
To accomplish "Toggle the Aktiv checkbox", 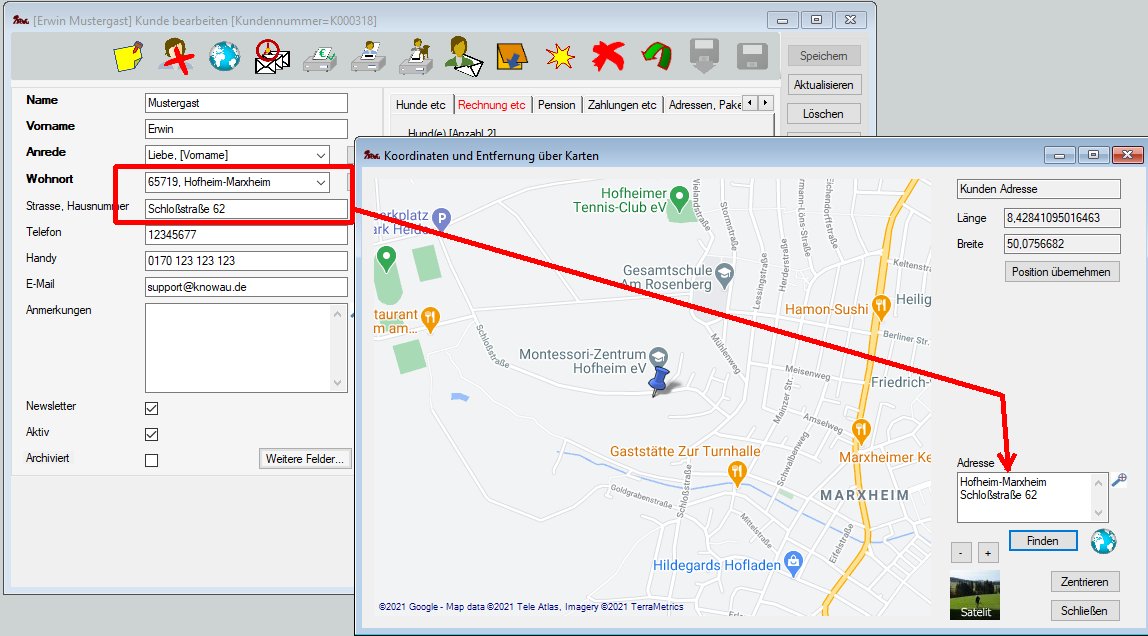I will [x=152, y=434].
